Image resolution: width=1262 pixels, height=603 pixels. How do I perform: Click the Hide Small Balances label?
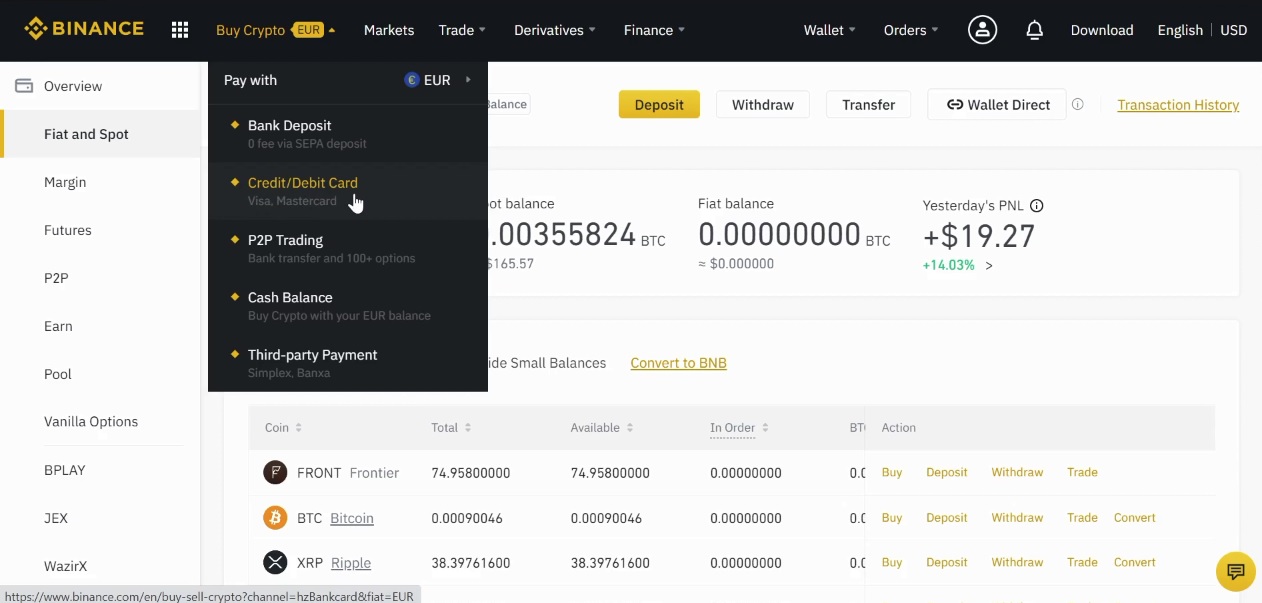(x=546, y=363)
